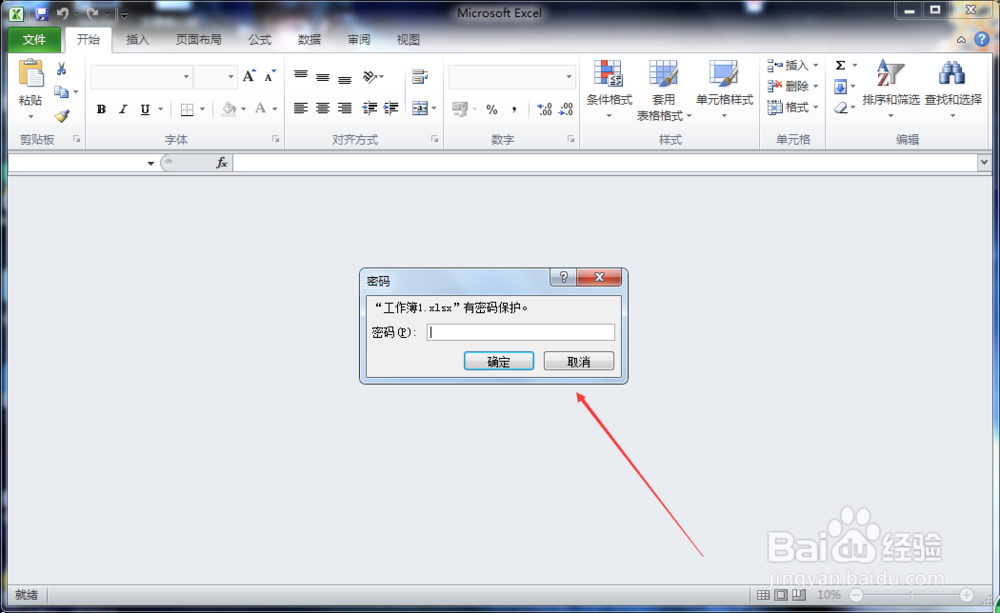Click the Font Color letter A icon
This screenshot has height=613, width=1000.
[260, 108]
